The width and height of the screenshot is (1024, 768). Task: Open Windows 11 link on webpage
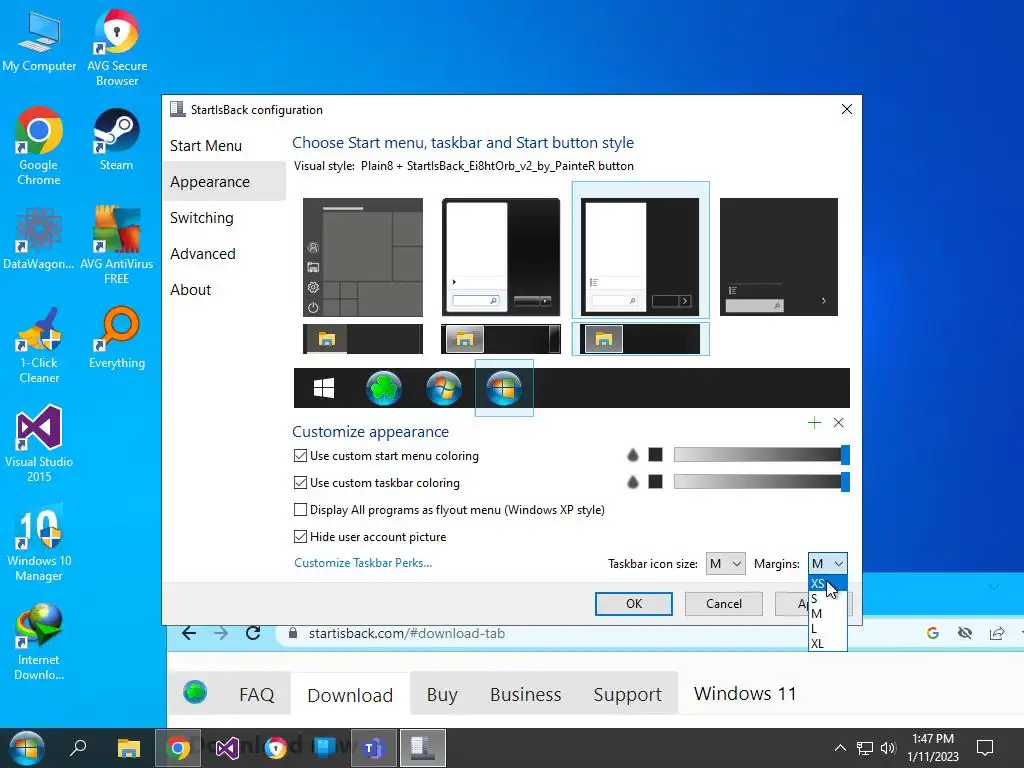[x=745, y=693]
